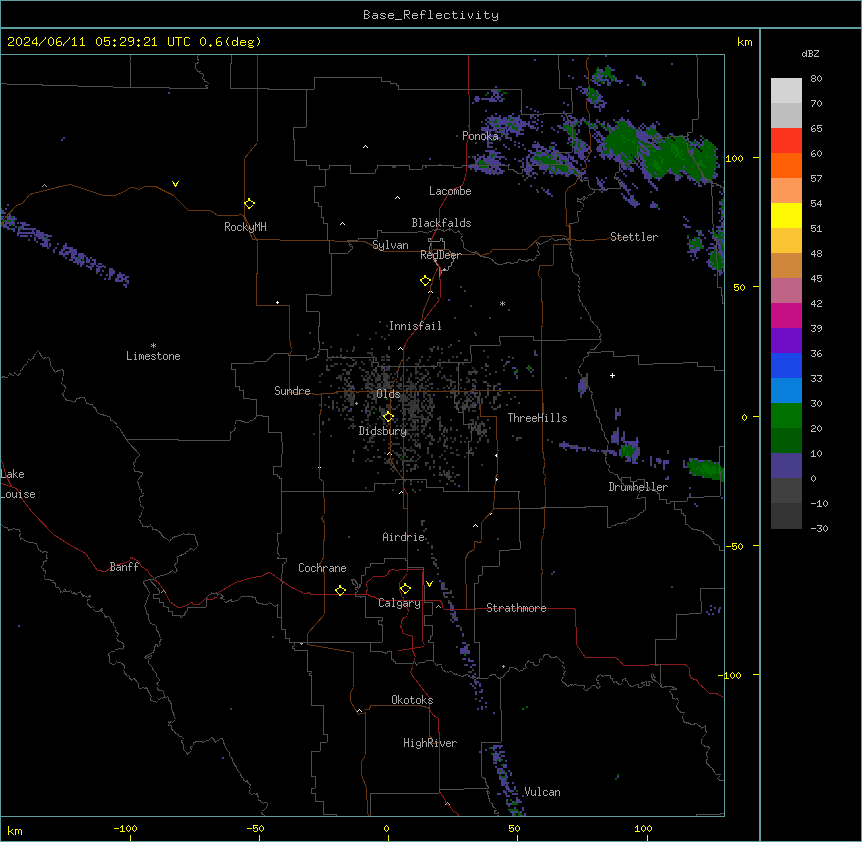Click the Airdrie label
This screenshot has height=842, width=862.
point(404,537)
